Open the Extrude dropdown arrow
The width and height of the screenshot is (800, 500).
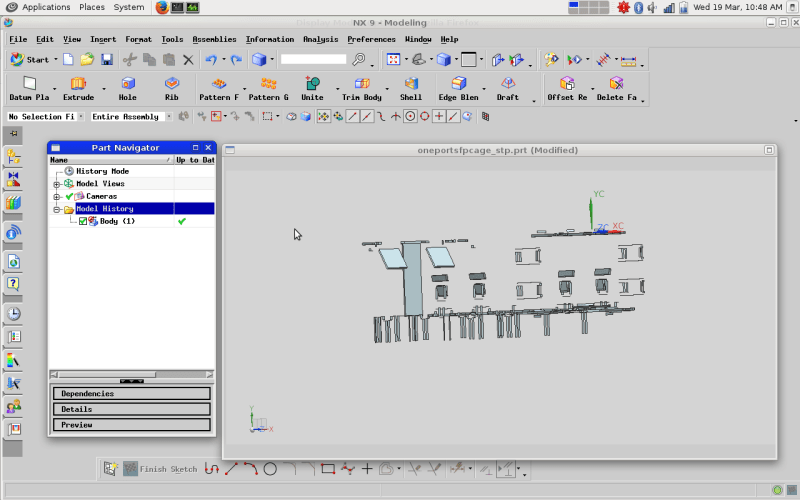tap(104, 89)
